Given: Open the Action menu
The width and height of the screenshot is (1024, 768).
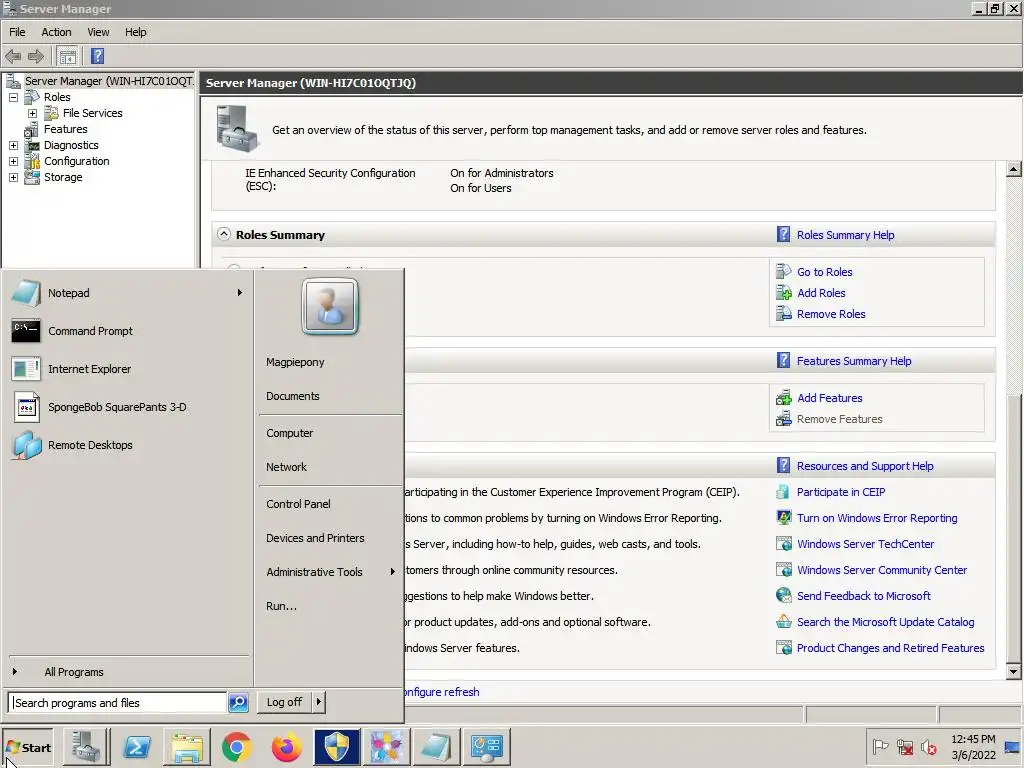Looking at the screenshot, I should pyautogui.click(x=56, y=32).
